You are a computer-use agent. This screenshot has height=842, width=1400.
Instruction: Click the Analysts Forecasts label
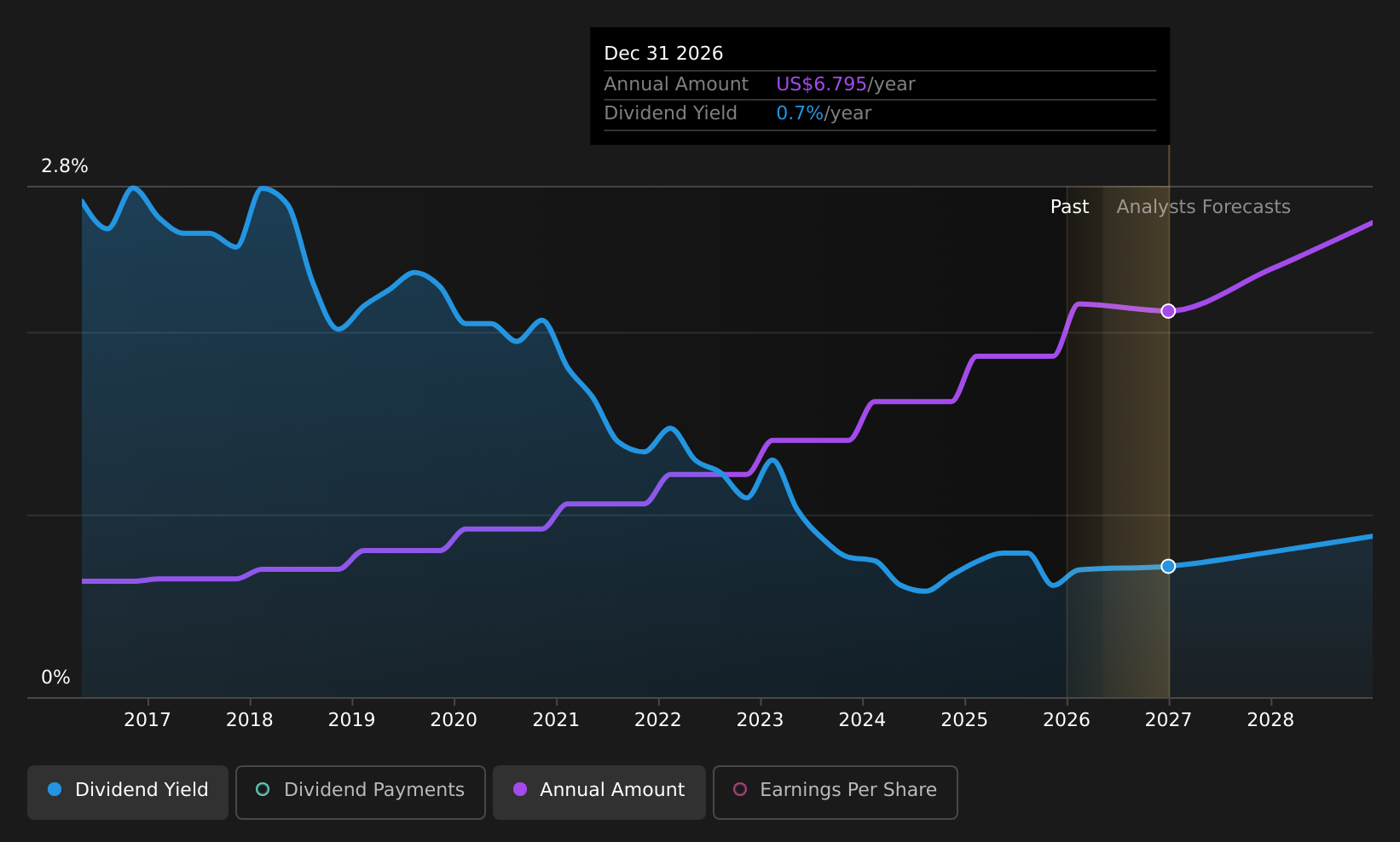point(1203,207)
